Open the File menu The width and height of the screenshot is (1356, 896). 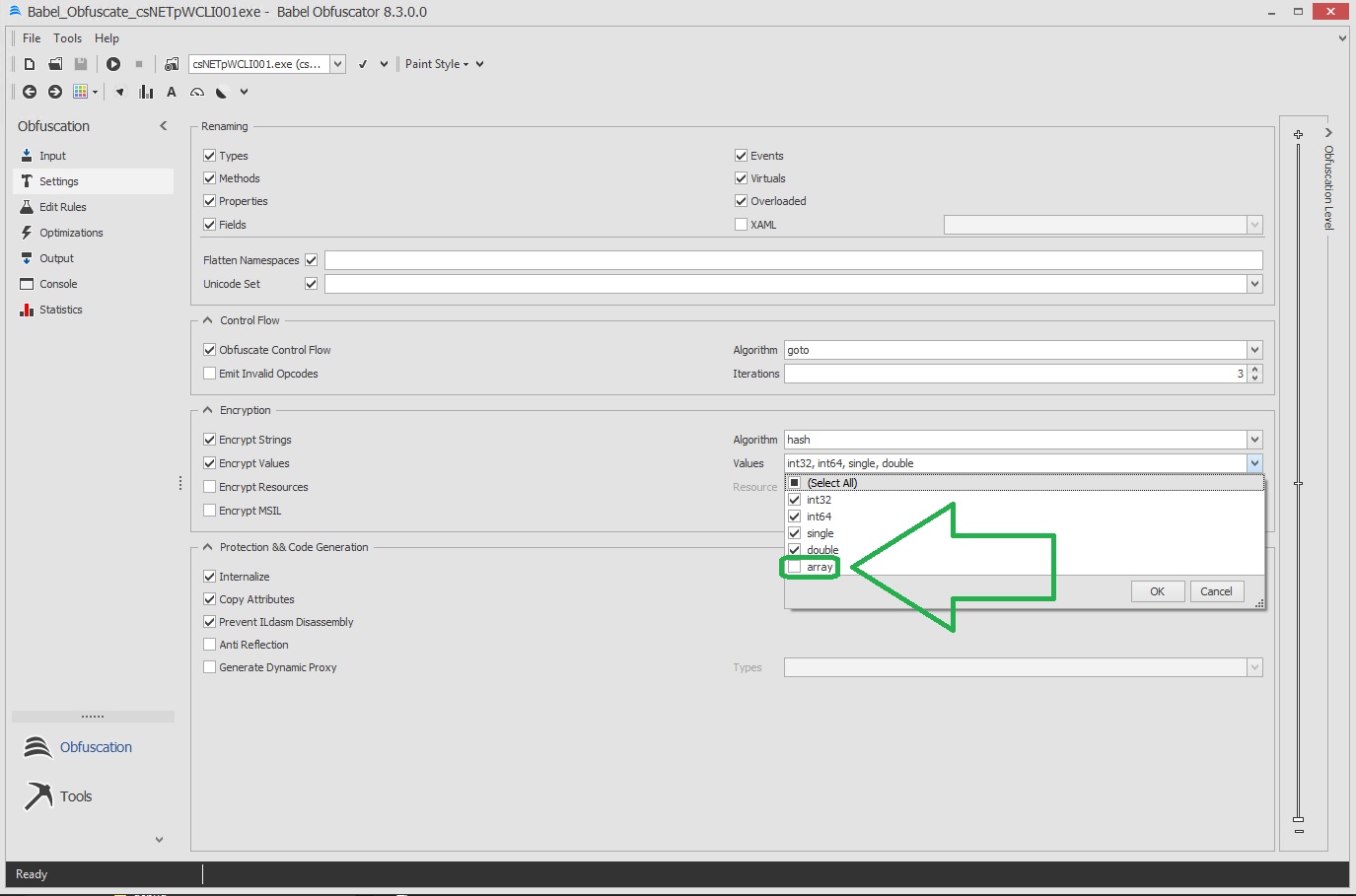pos(32,38)
